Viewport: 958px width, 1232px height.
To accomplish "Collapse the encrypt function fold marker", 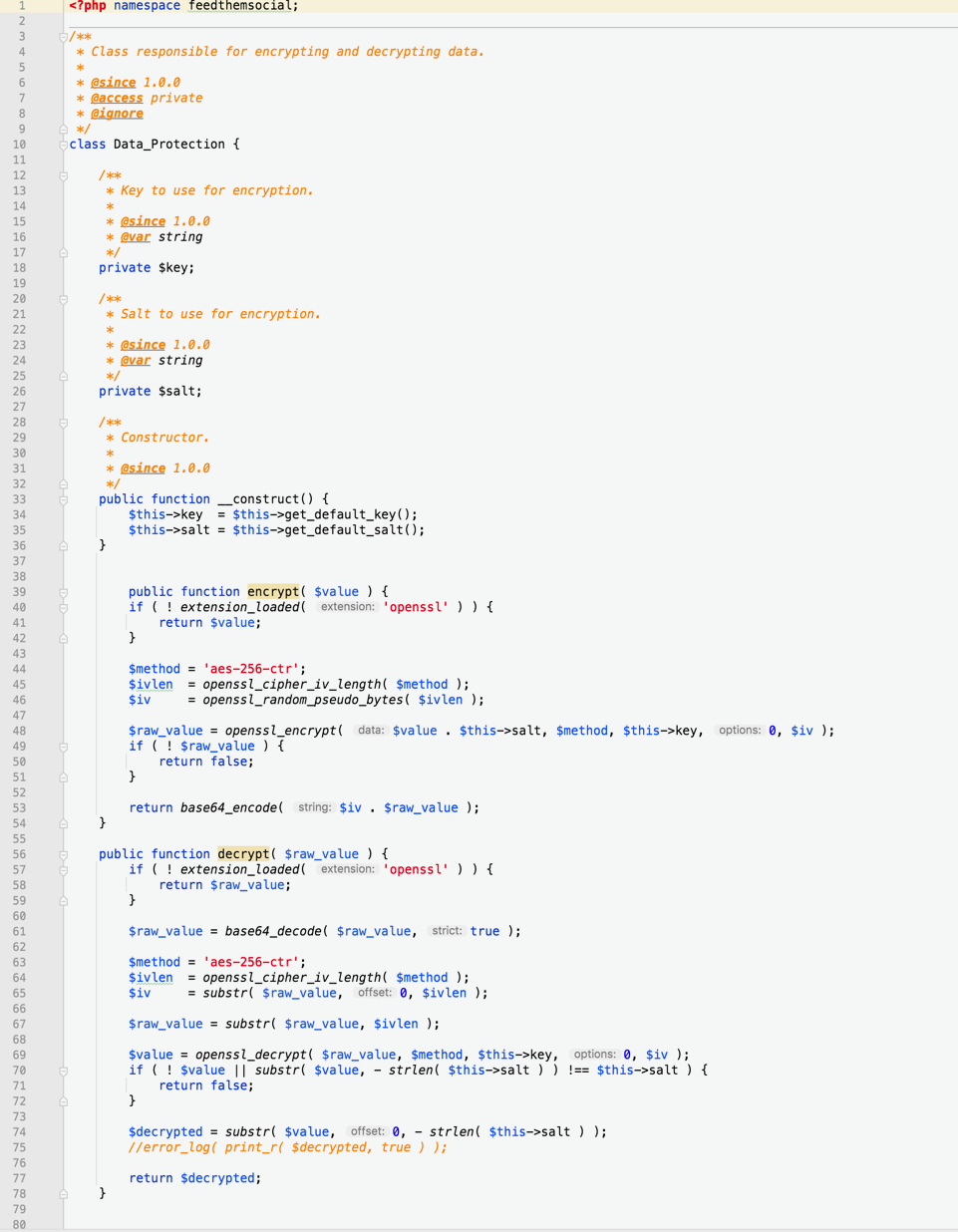I will 63,592.
